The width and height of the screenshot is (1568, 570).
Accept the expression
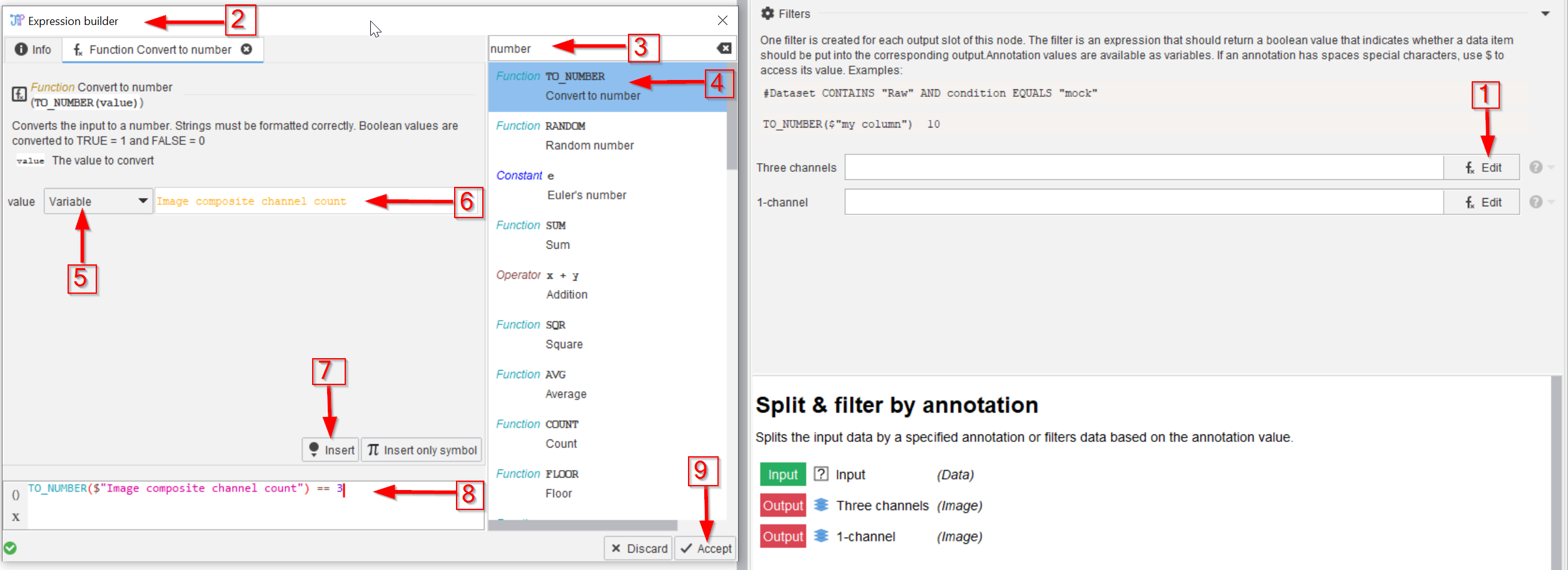[x=706, y=548]
